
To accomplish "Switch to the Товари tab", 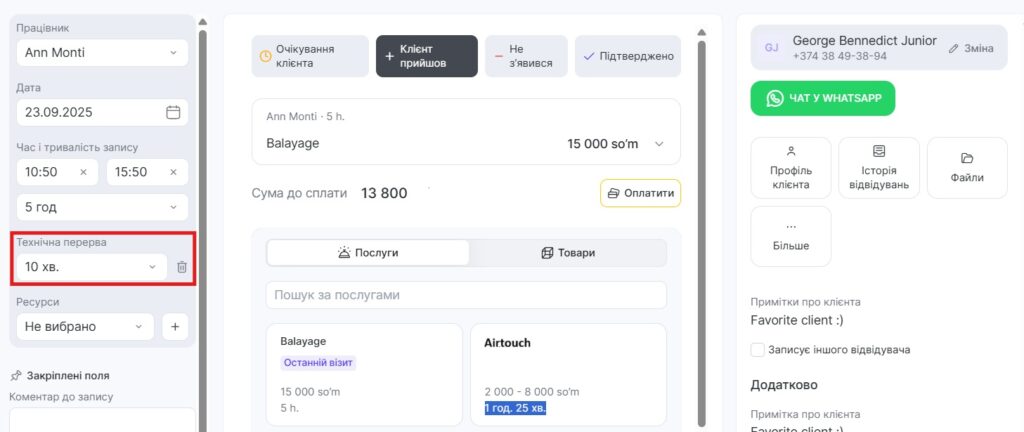I will click(567, 253).
